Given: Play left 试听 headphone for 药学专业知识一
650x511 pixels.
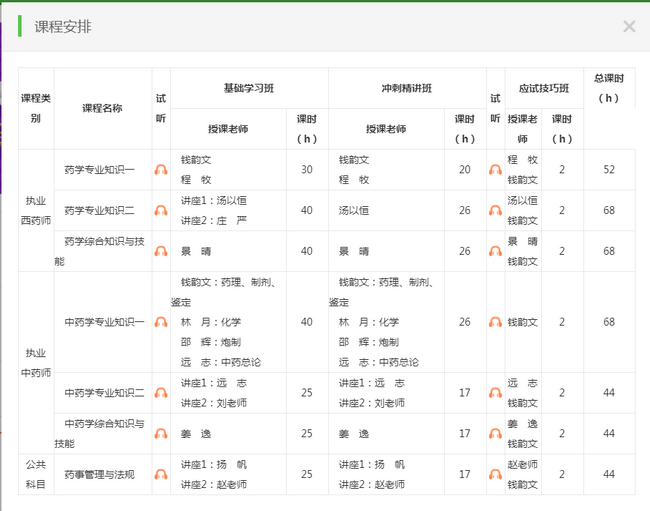Looking at the screenshot, I should tap(161, 170).
